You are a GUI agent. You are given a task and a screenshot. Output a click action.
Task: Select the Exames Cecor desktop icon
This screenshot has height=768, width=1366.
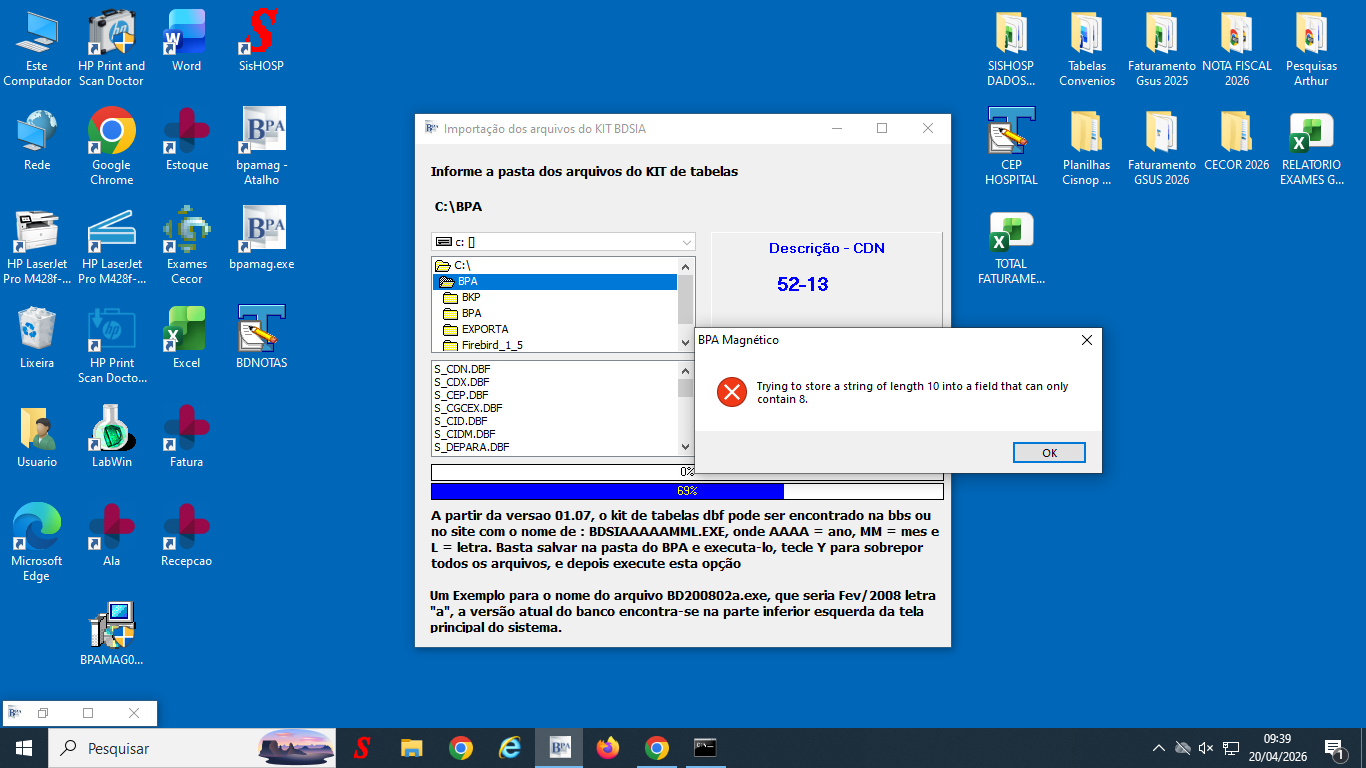tap(186, 246)
